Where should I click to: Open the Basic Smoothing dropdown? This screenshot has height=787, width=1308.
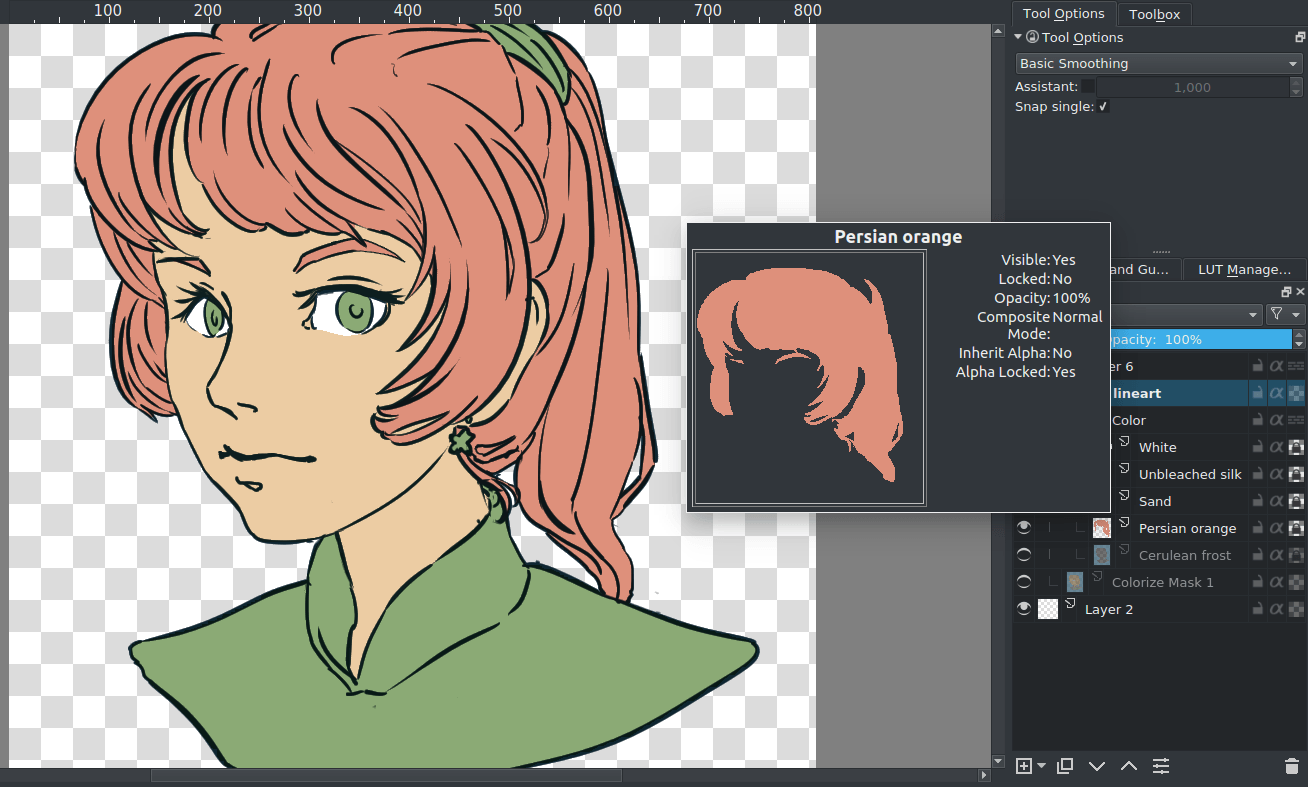tap(1158, 62)
